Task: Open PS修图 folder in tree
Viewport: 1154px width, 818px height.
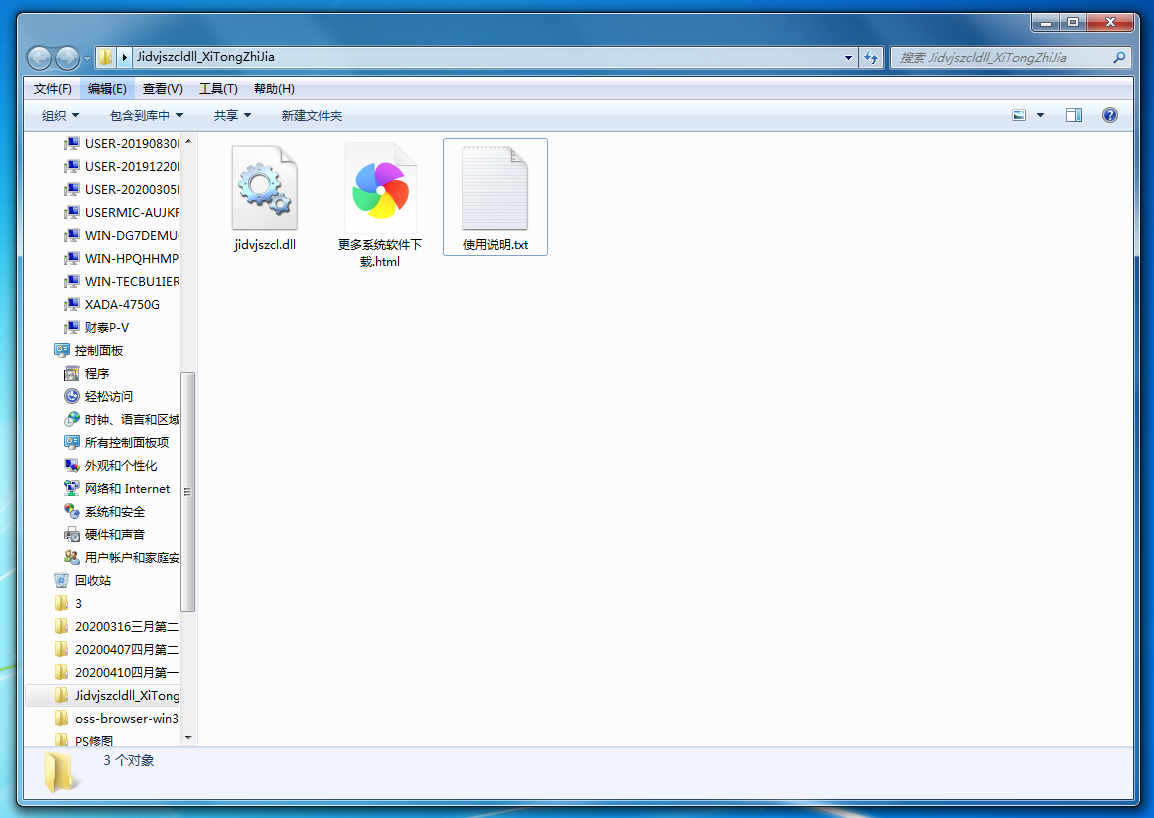Action: [84, 740]
